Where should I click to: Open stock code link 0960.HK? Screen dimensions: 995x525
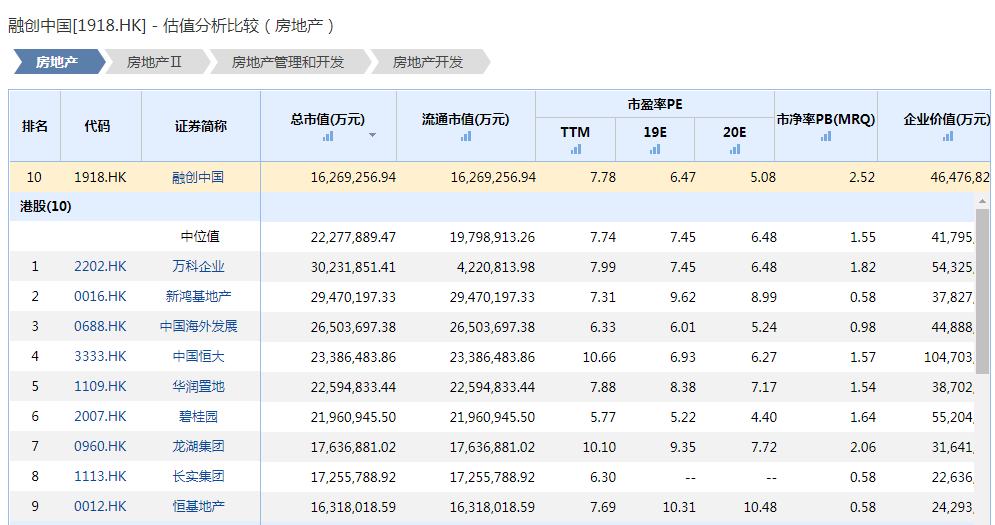pos(100,446)
